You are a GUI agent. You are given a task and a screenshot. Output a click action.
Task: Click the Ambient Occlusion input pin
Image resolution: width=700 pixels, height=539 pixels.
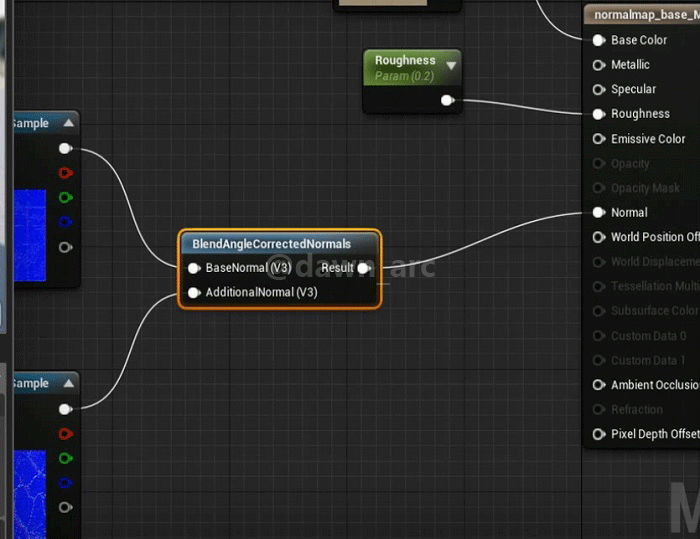coord(599,385)
